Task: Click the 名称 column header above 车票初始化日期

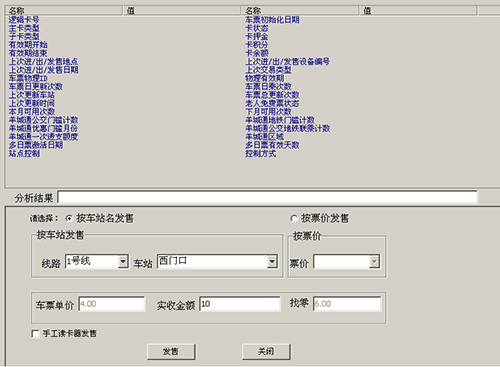Action: (300, 11)
